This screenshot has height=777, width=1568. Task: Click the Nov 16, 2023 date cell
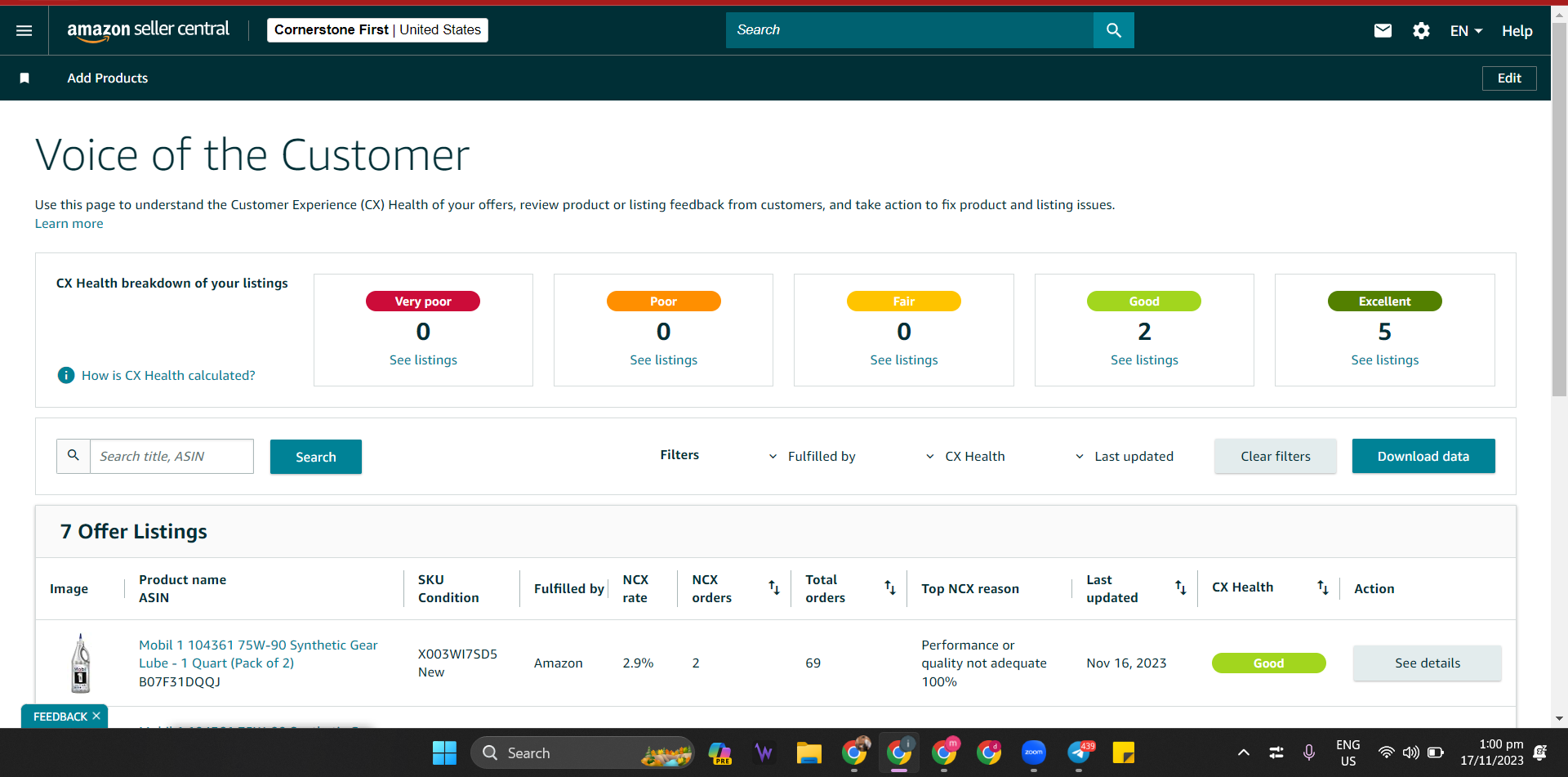[1126, 663]
